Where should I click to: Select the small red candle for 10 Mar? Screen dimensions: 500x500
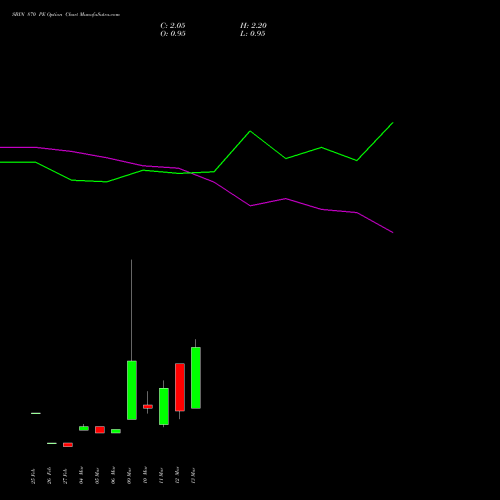(148, 407)
